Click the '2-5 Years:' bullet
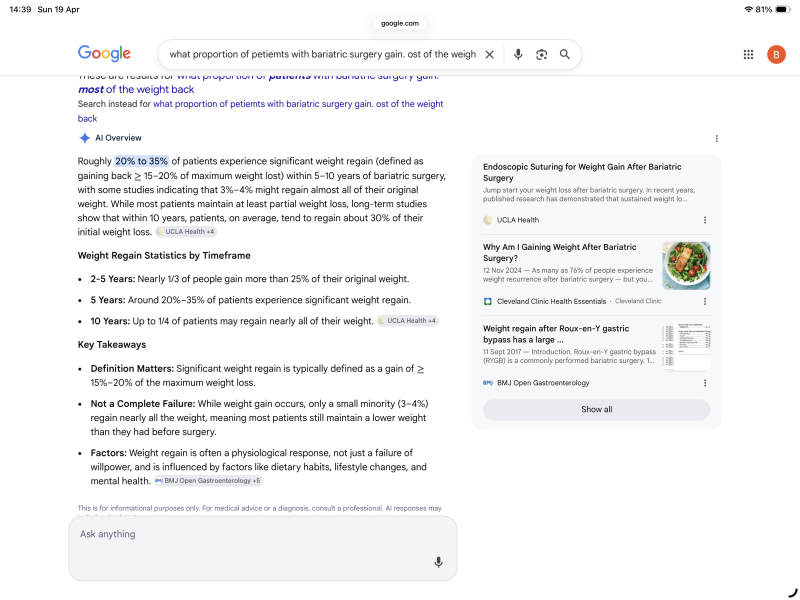 (250, 279)
